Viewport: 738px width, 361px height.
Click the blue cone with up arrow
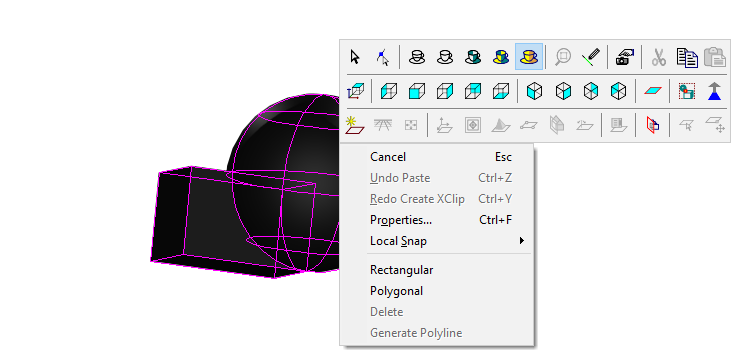point(714,91)
